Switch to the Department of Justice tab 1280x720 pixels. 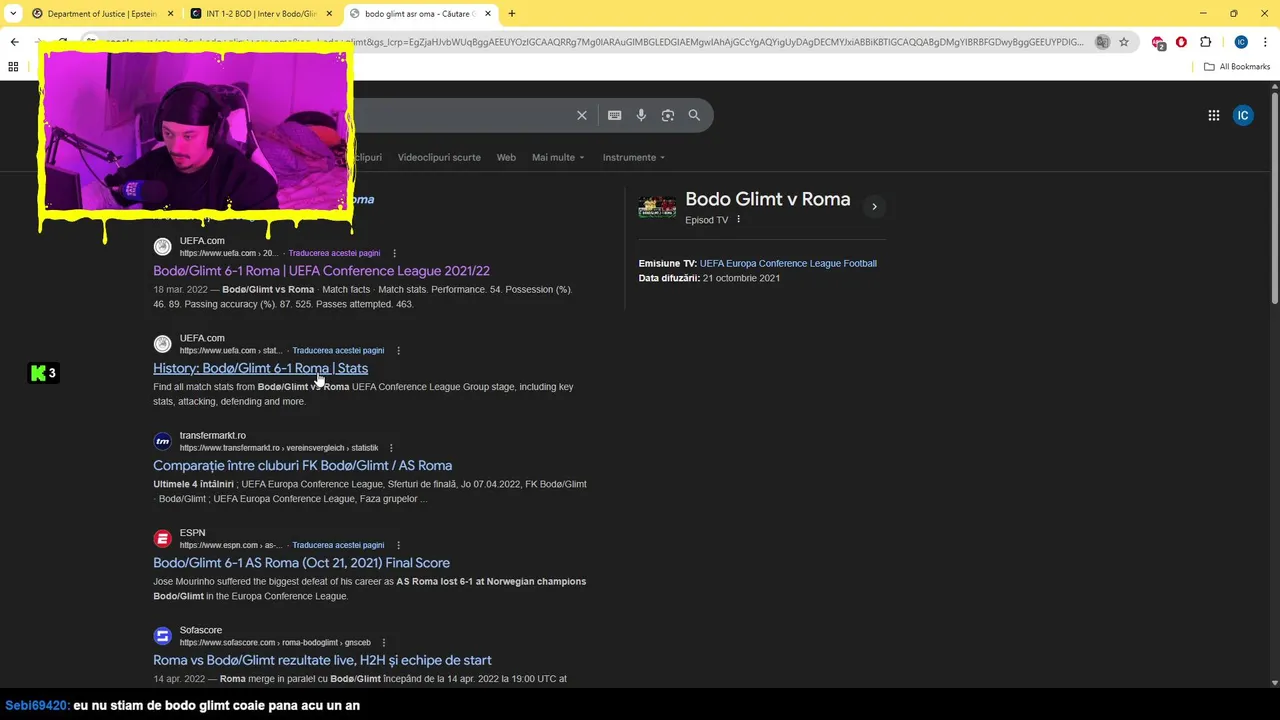102,14
